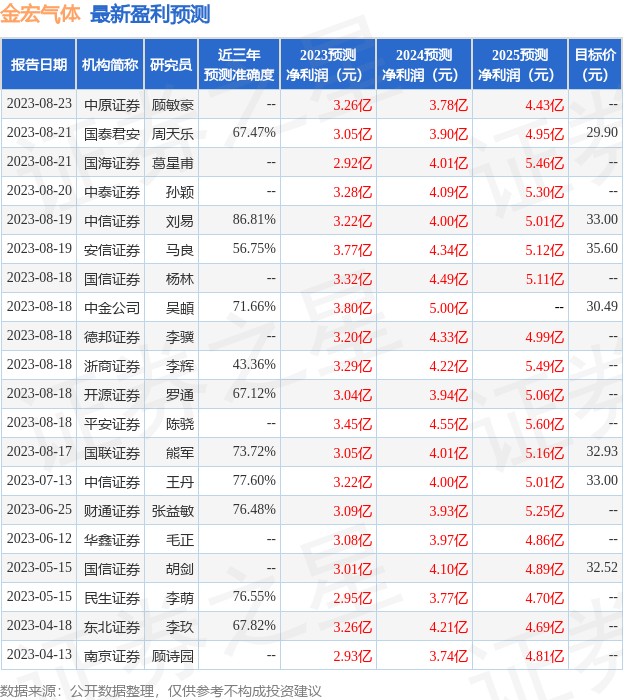
Task: Click institution 东北证券
Action: tap(112, 627)
